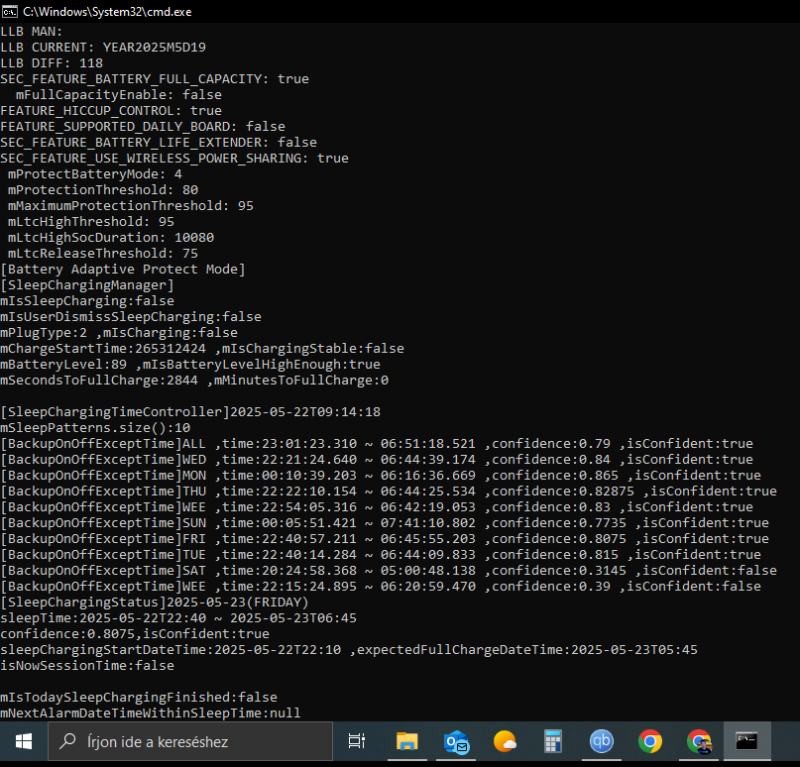Screen dimensions: 800x767
Task: Click 'mMaximumProtectionThreshold: 95' line
Action: 131,206
